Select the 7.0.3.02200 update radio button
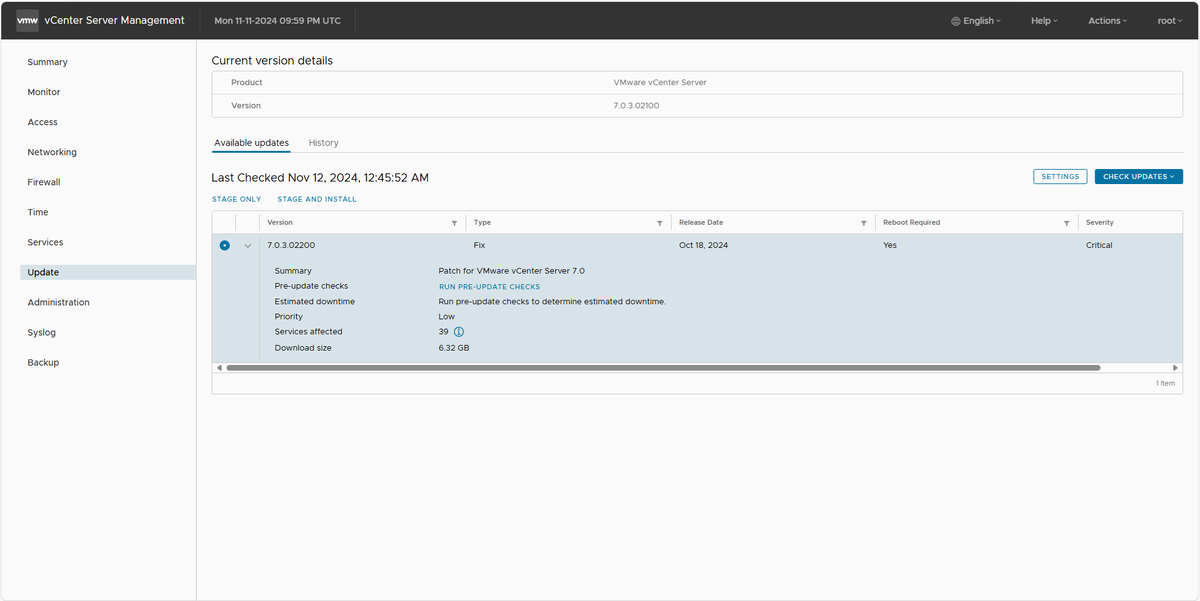The height and width of the screenshot is (601, 1200). [224, 245]
